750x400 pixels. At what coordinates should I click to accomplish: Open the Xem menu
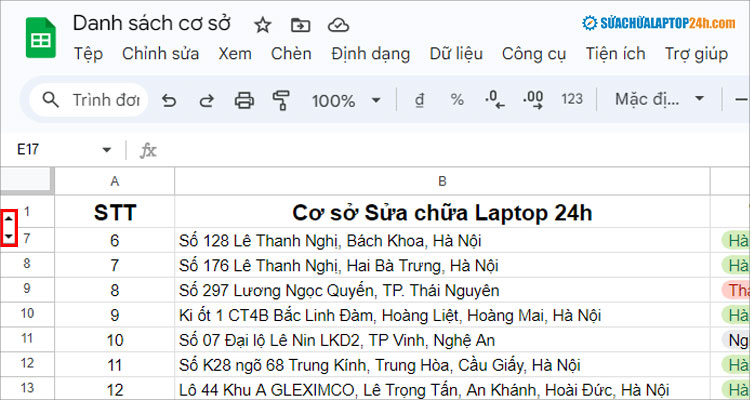click(235, 54)
